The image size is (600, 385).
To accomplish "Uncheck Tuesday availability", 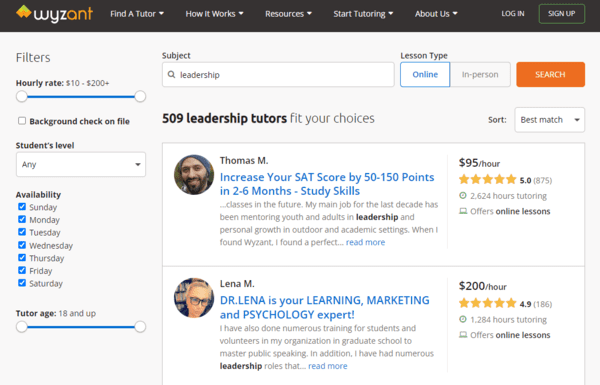I will pos(22,232).
